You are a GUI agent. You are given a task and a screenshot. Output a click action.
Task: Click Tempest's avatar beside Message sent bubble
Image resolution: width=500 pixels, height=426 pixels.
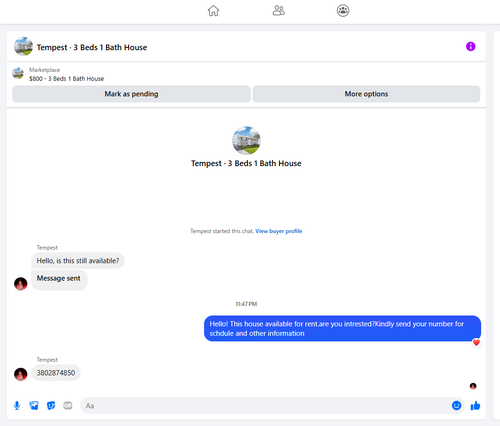coord(21,284)
